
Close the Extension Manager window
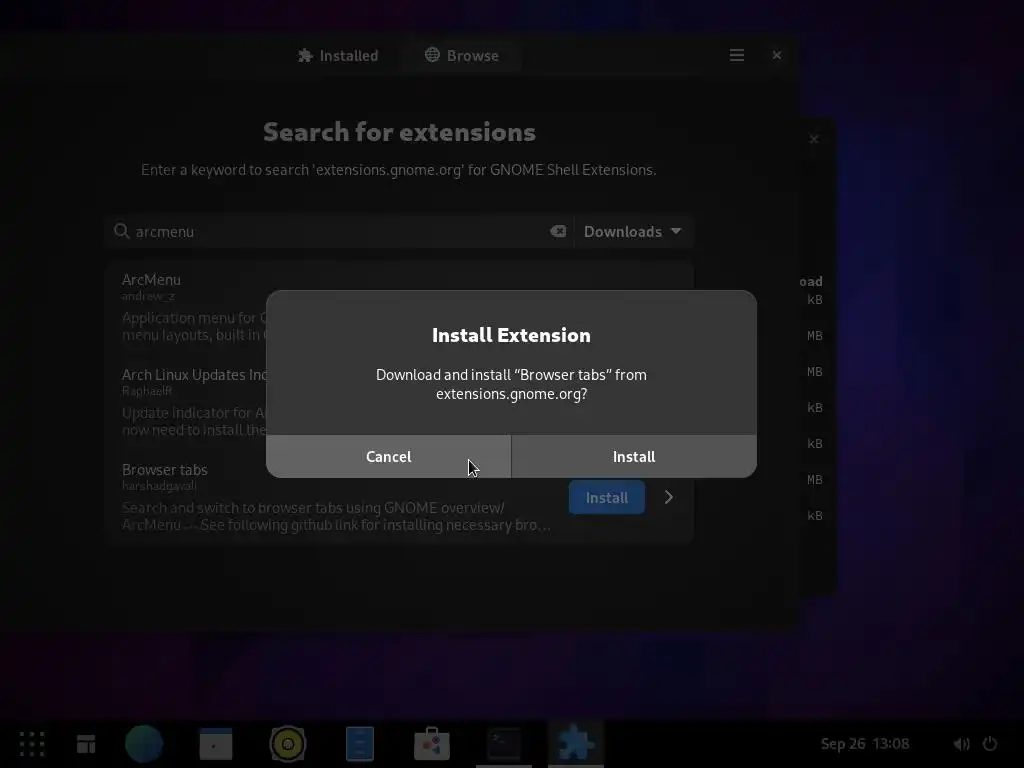[x=776, y=56]
